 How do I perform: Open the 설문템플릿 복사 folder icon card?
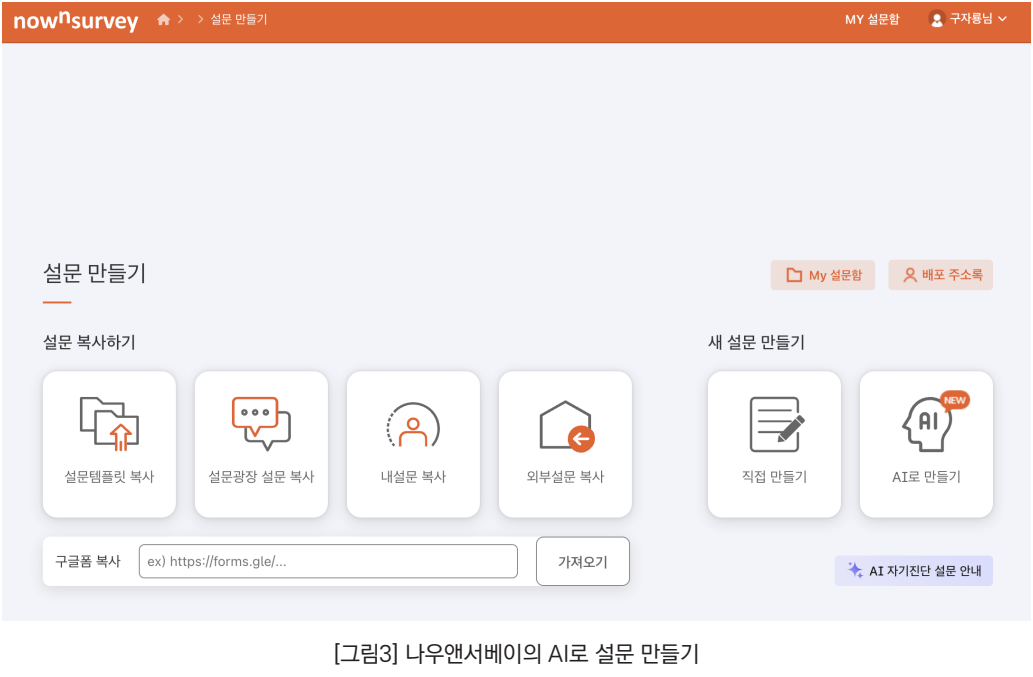click(109, 424)
